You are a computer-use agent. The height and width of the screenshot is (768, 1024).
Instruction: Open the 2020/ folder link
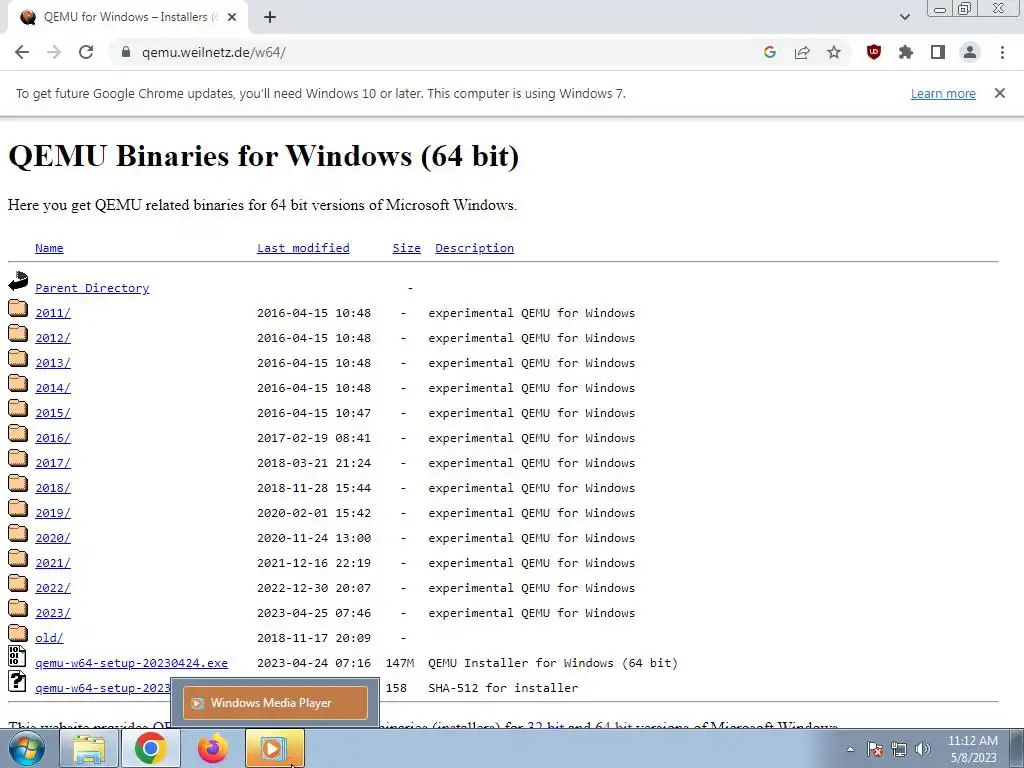(53, 538)
